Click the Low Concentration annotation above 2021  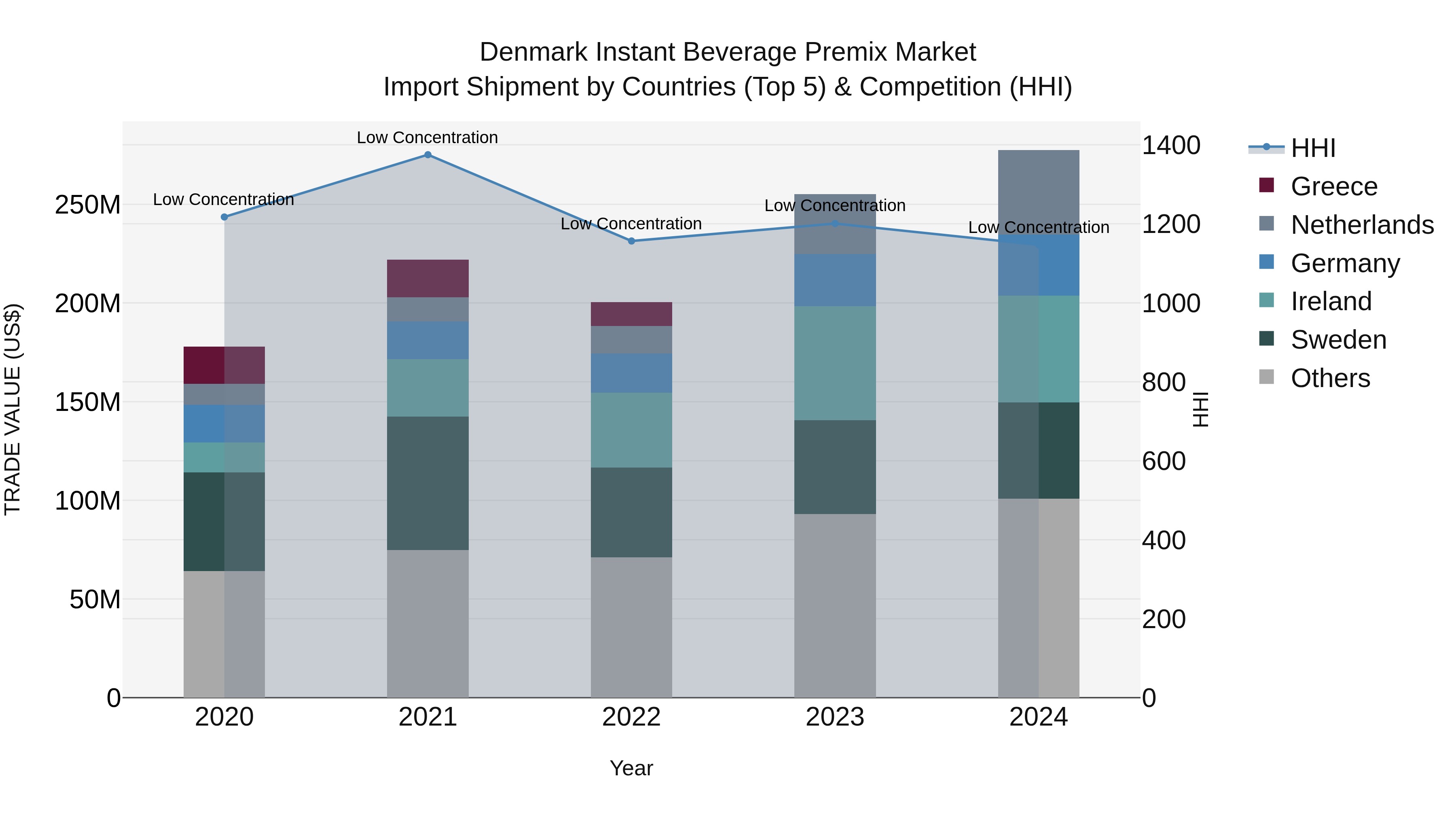[x=427, y=138]
